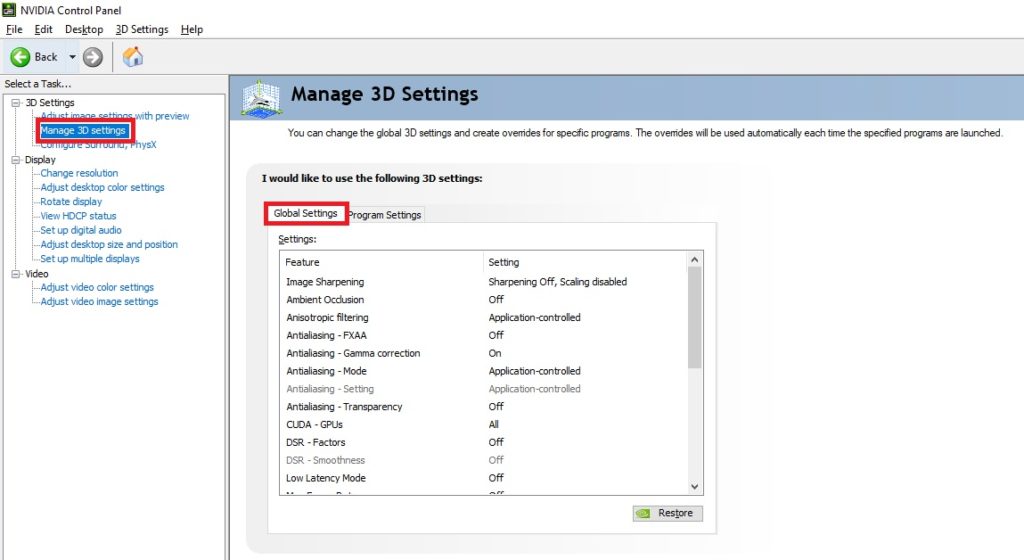Open Change resolution link
Viewport: 1024px width, 560px height.
pos(79,173)
